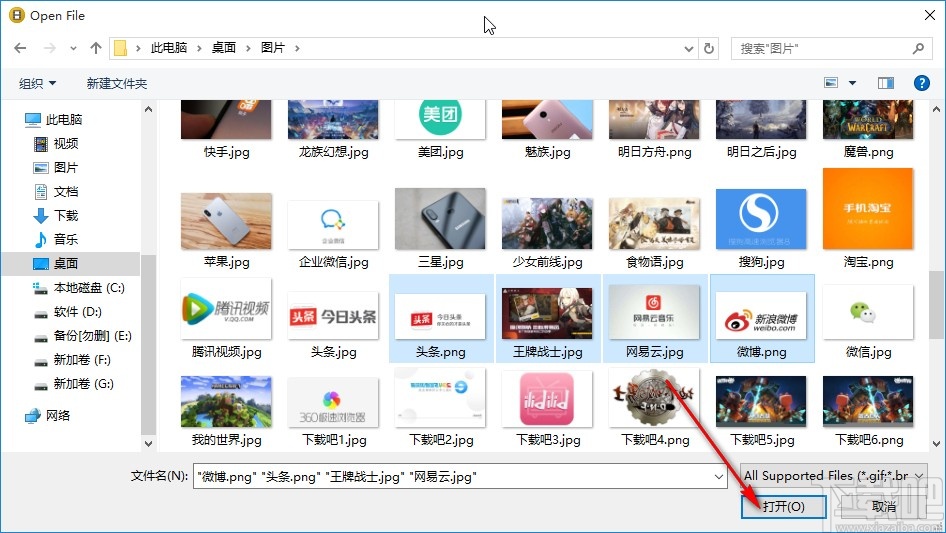Screen dimensions: 946x533
Task: Open 视频 in the sidebar
Action: (56, 144)
